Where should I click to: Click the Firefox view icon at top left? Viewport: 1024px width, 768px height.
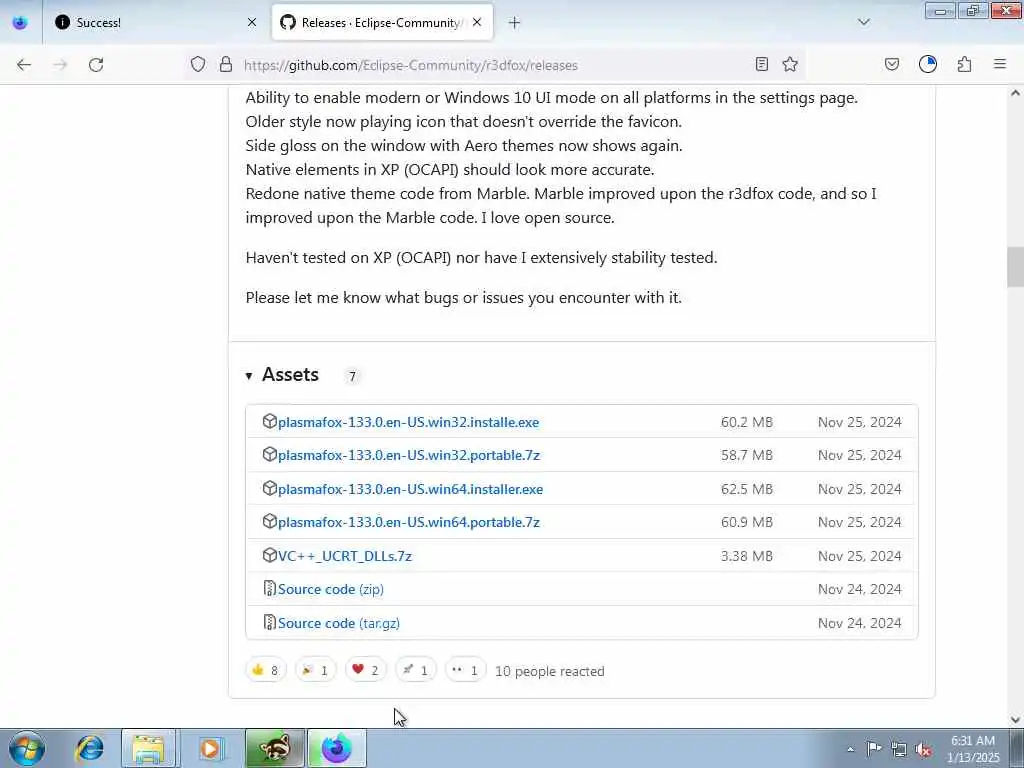tap(20, 22)
